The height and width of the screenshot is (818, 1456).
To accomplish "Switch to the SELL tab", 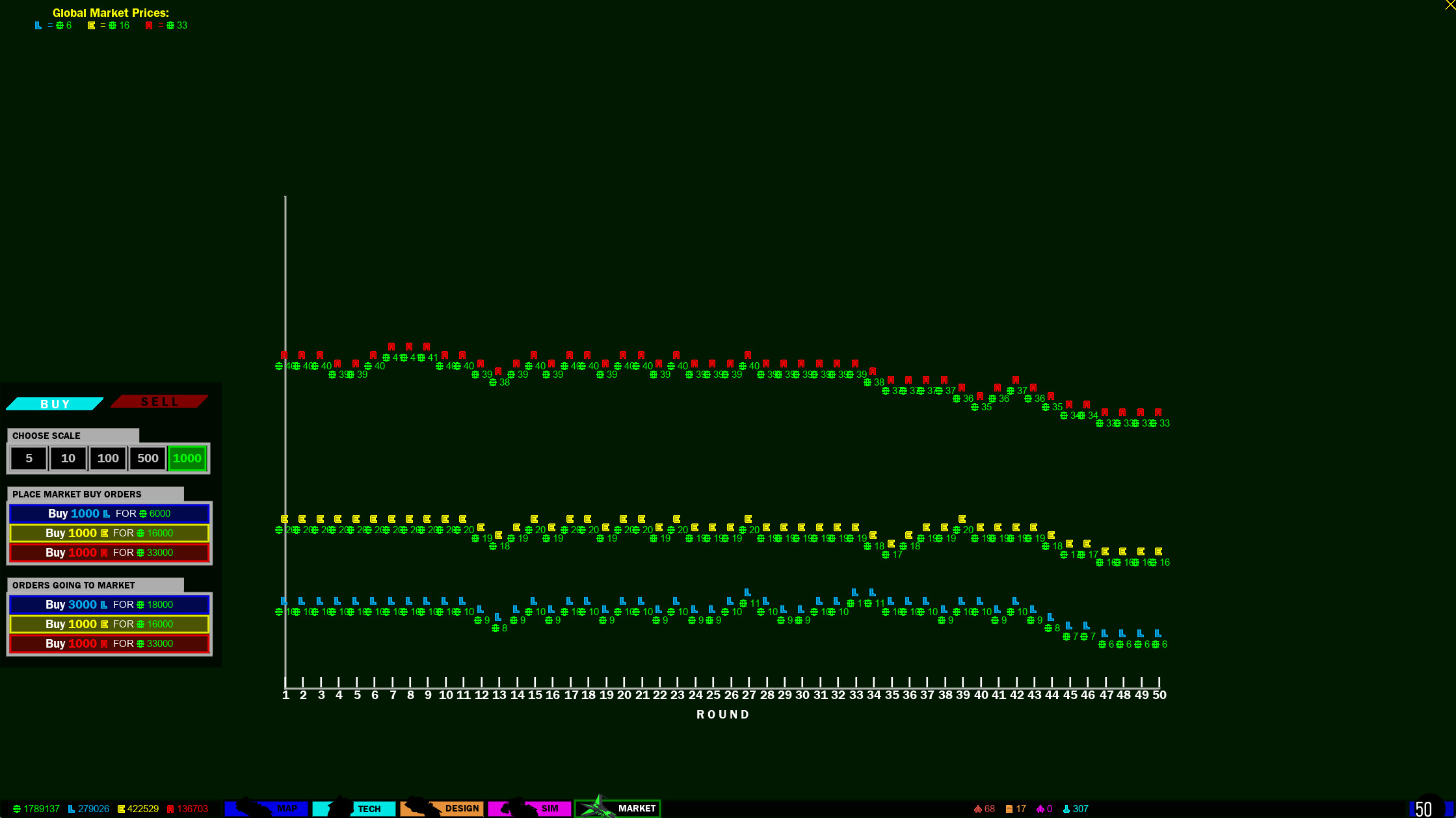I will (x=159, y=401).
